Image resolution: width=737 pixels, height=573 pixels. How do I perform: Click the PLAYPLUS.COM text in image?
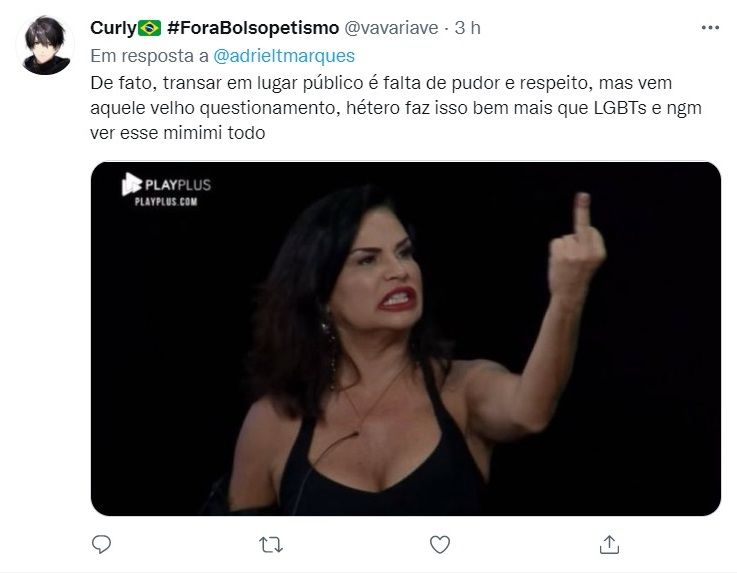tap(166, 202)
